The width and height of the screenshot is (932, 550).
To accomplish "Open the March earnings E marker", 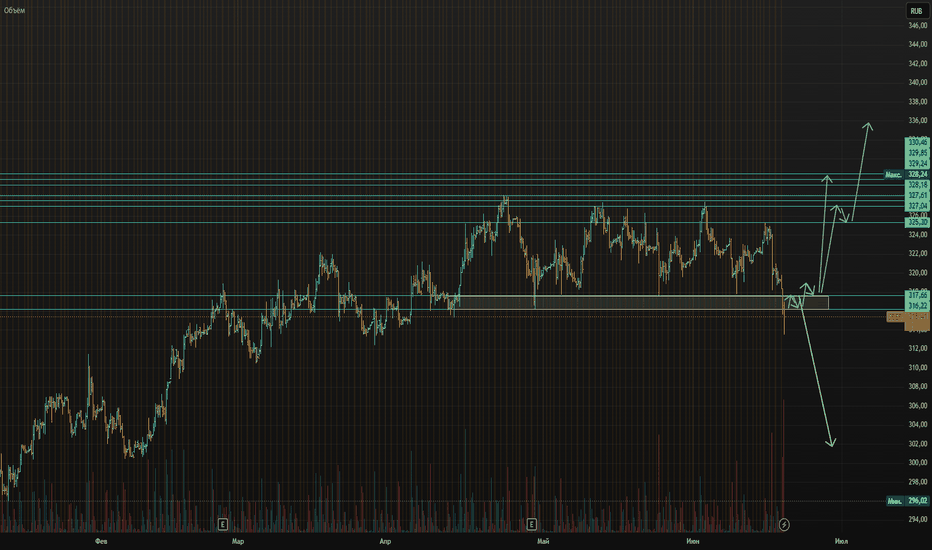I will click(222, 524).
